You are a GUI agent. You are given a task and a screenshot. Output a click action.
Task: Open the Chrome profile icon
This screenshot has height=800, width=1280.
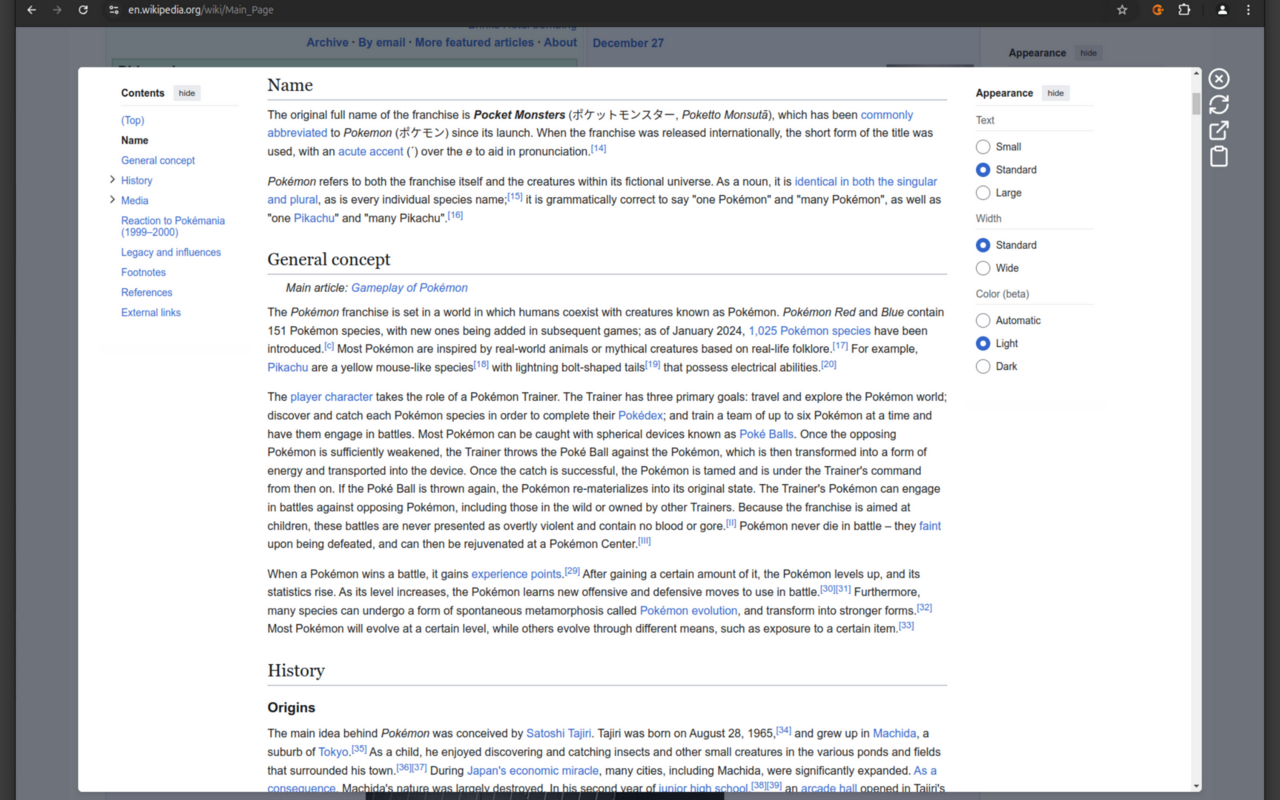[1222, 10]
